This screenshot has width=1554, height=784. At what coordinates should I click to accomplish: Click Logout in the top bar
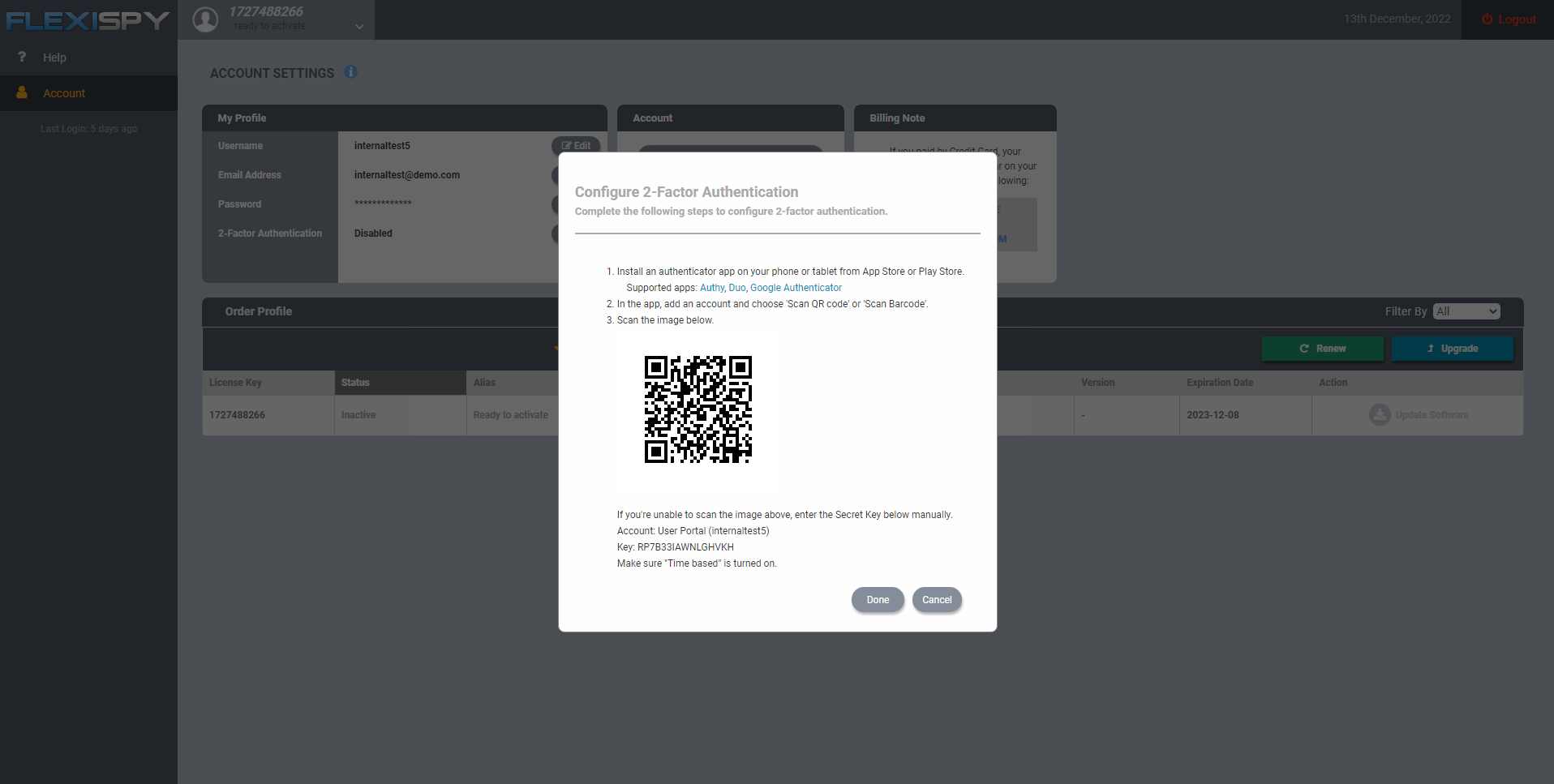pyautogui.click(x=1517, y=19)
